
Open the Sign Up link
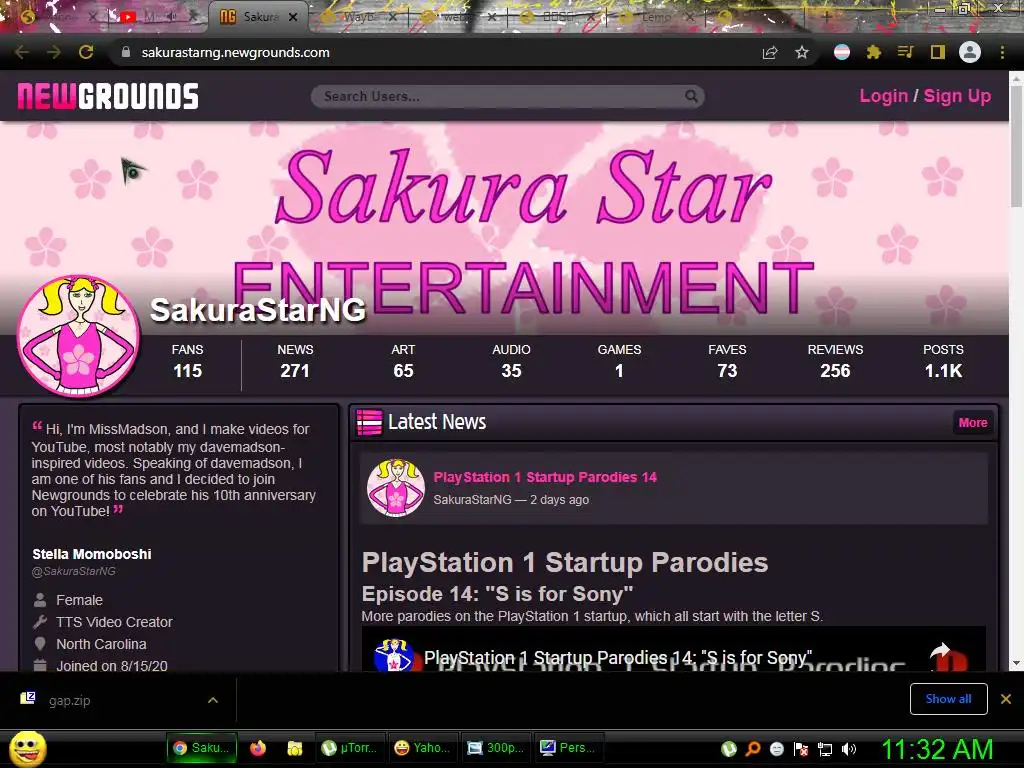point(957,96)
